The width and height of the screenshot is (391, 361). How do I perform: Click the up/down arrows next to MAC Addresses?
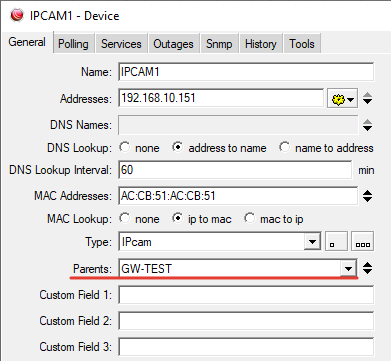point(367,196)
